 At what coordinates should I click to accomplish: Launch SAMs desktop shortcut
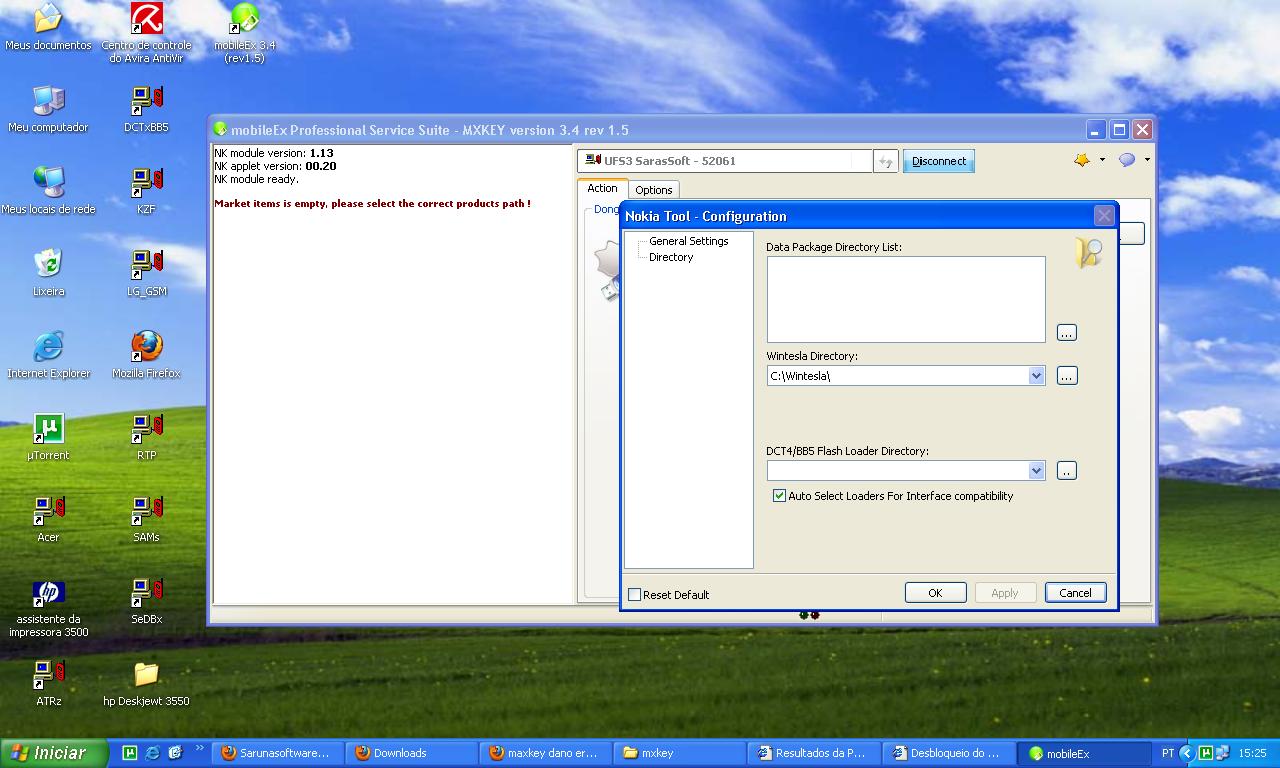(x=147, y=519)
